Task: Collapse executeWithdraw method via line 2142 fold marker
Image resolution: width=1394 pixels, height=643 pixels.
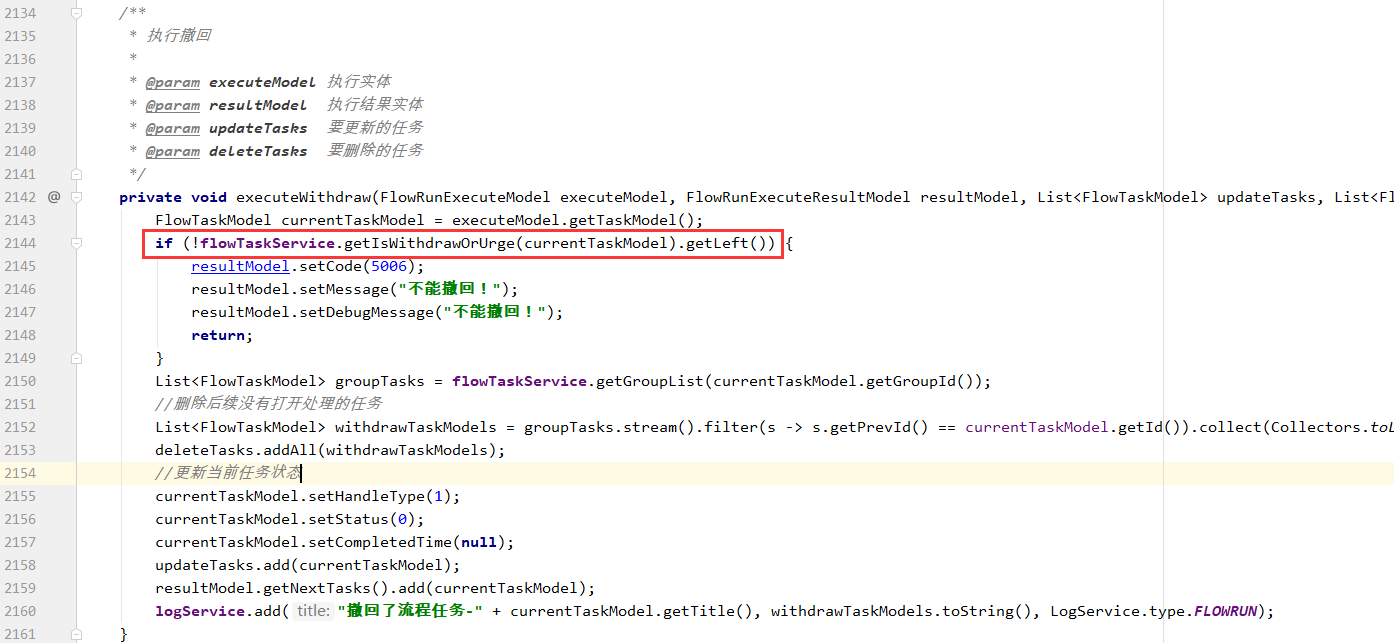Action: point(77,197)
